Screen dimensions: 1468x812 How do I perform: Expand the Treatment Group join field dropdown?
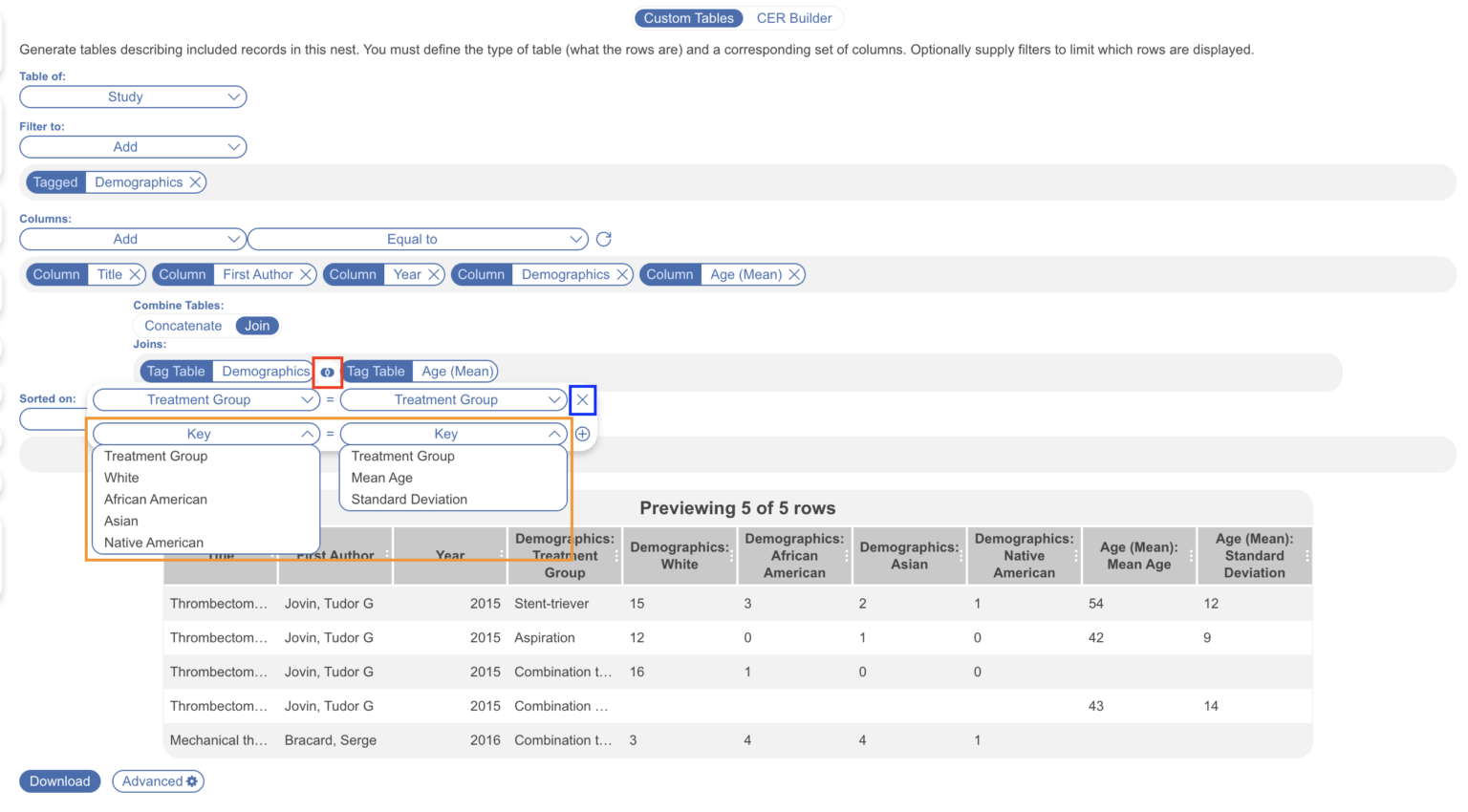click(205, 399)
